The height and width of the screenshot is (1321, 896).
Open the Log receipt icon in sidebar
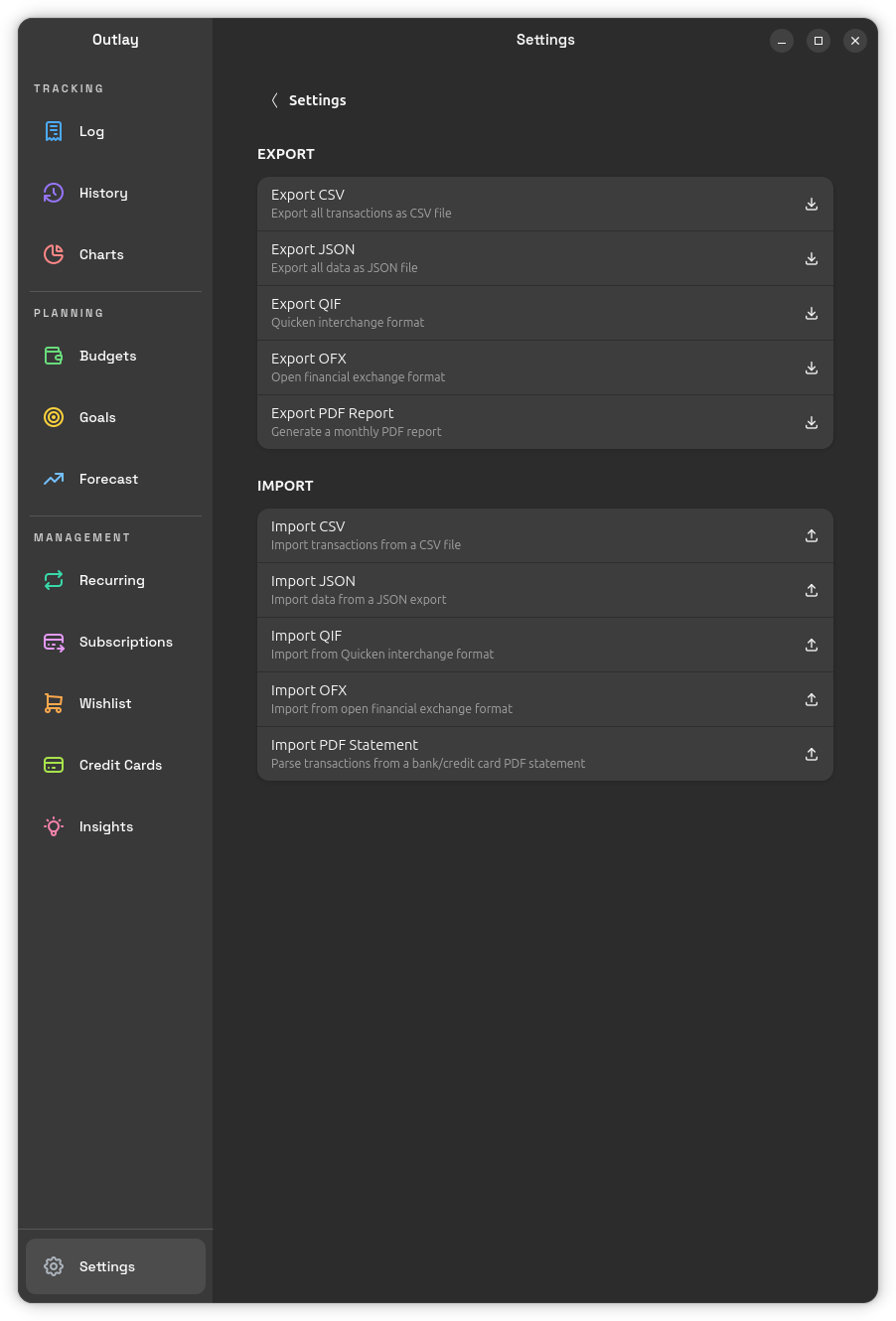pyautogui.click(x=54, y=131)
